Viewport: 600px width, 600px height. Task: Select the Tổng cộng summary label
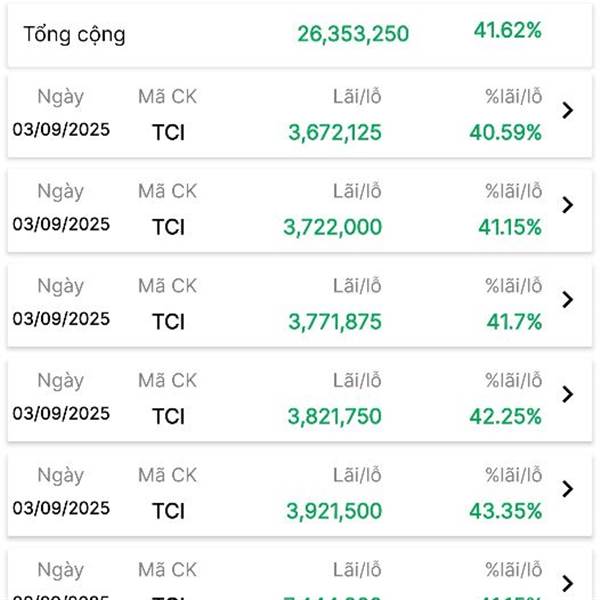(x=75, y=35)
